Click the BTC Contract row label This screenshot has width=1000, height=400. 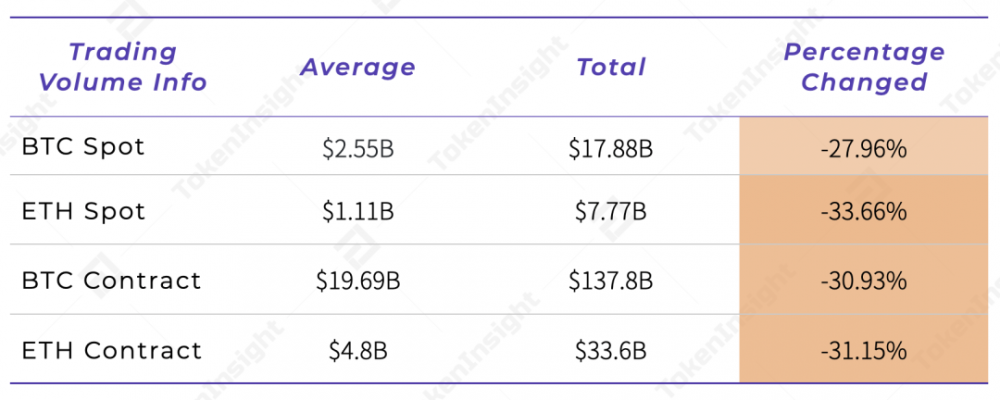112,281
